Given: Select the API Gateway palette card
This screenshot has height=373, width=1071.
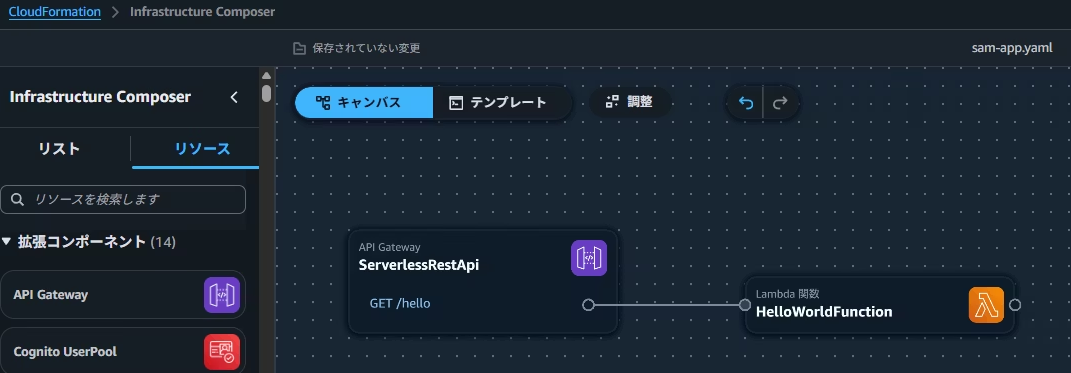Looking at the screenshot, I should pyautogui.click(x=123, y=294).
